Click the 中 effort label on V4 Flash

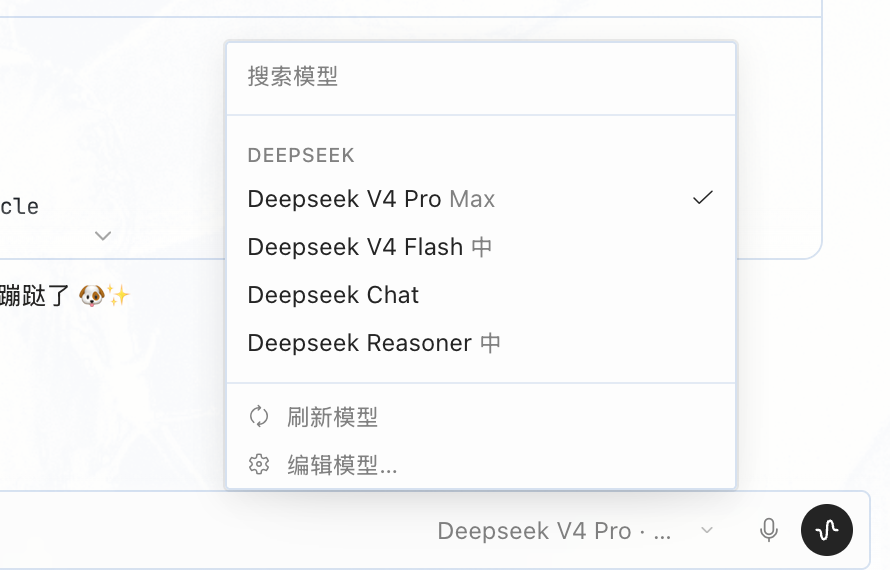(x=481, y=247)
